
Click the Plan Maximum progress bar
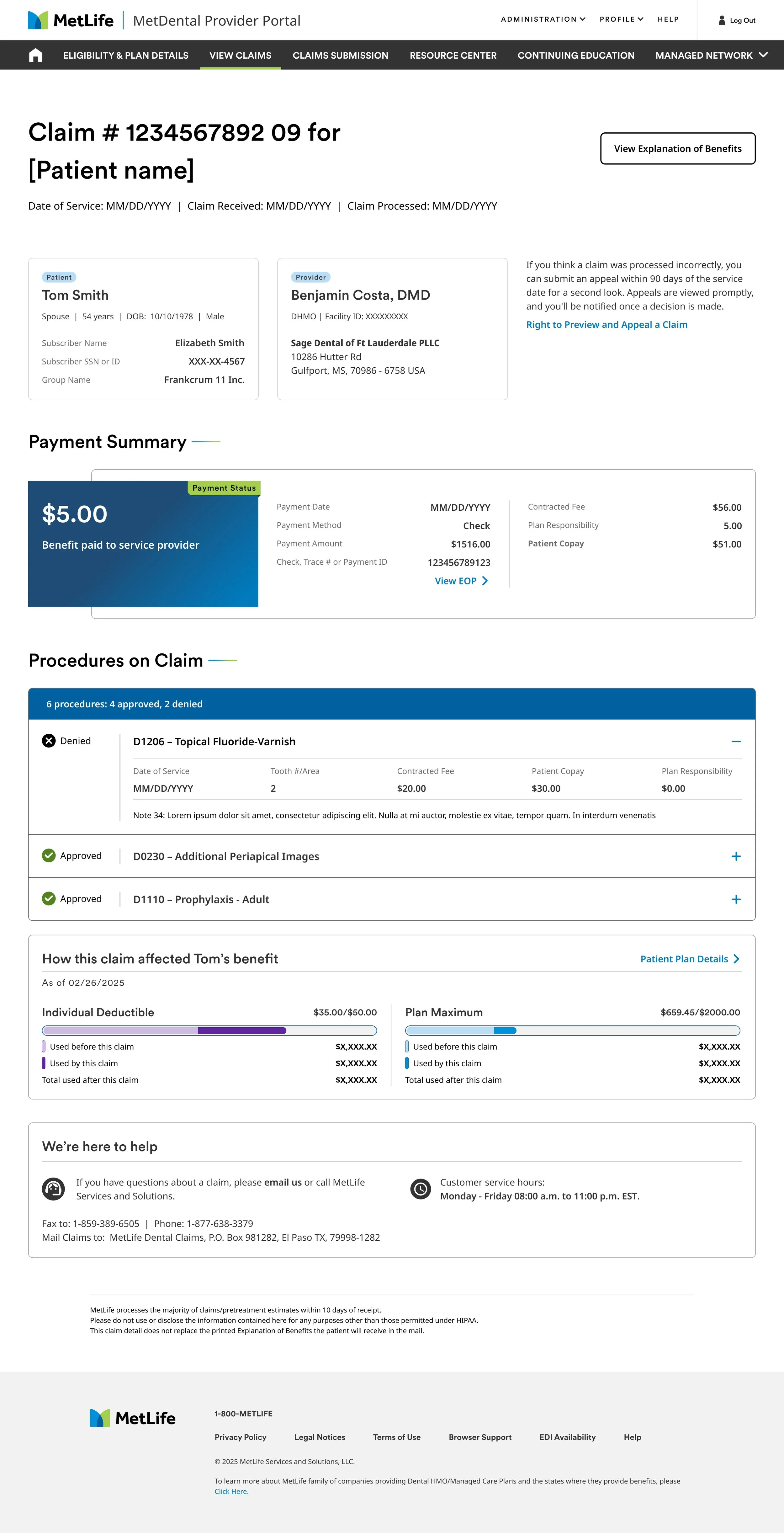click(x=573, y=1030)
